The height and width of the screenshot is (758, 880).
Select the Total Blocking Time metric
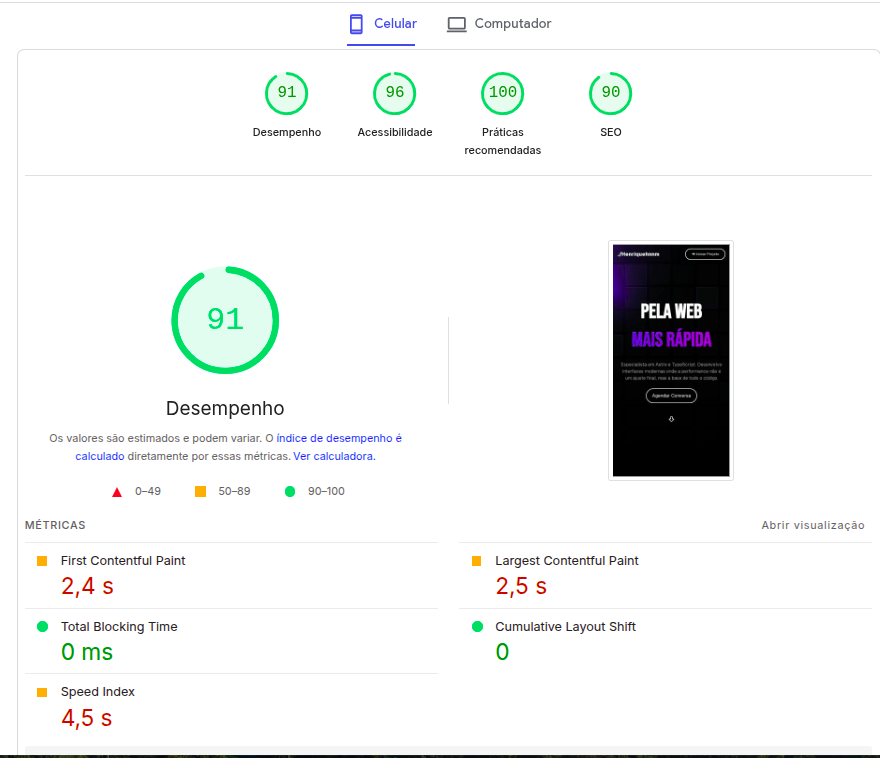point(119,627)
